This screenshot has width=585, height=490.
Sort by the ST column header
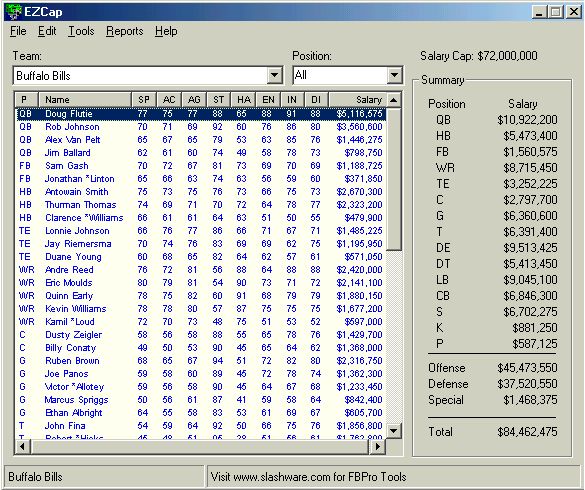219,99
